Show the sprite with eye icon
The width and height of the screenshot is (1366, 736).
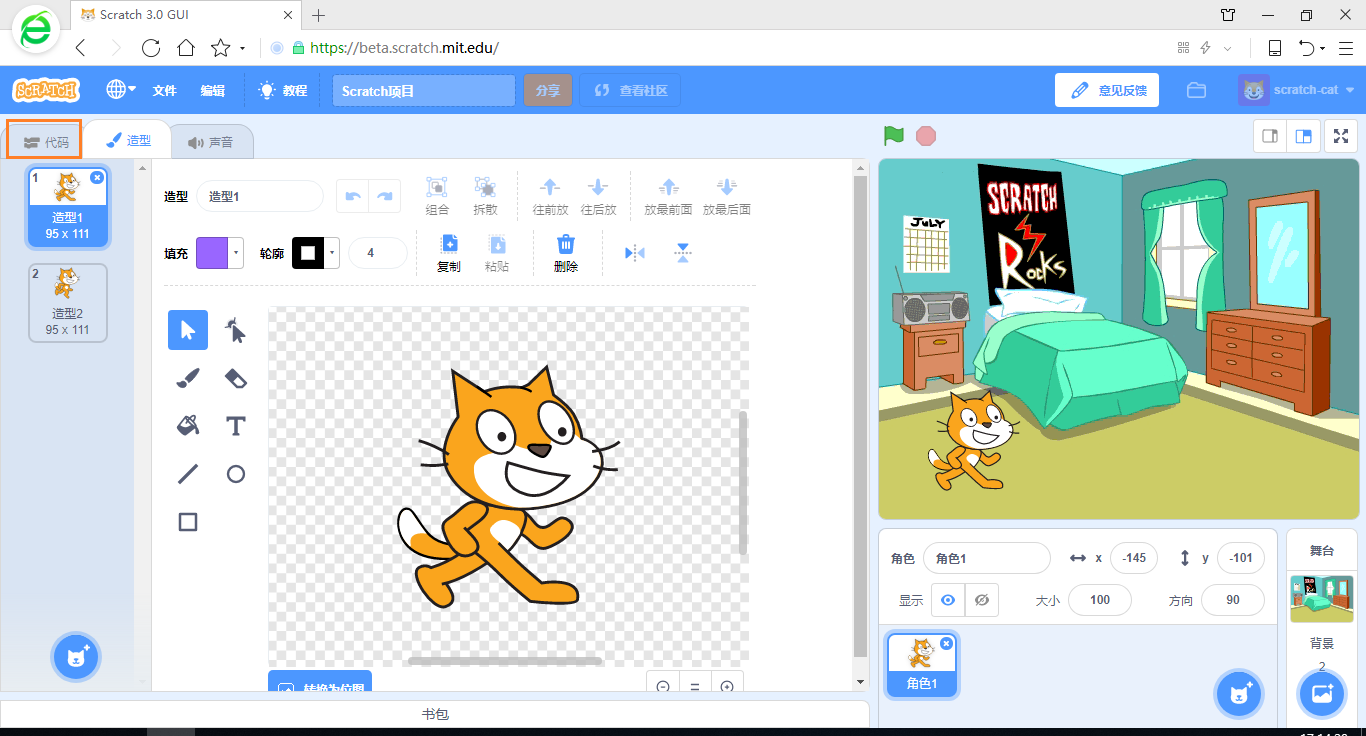pos(948,600)
